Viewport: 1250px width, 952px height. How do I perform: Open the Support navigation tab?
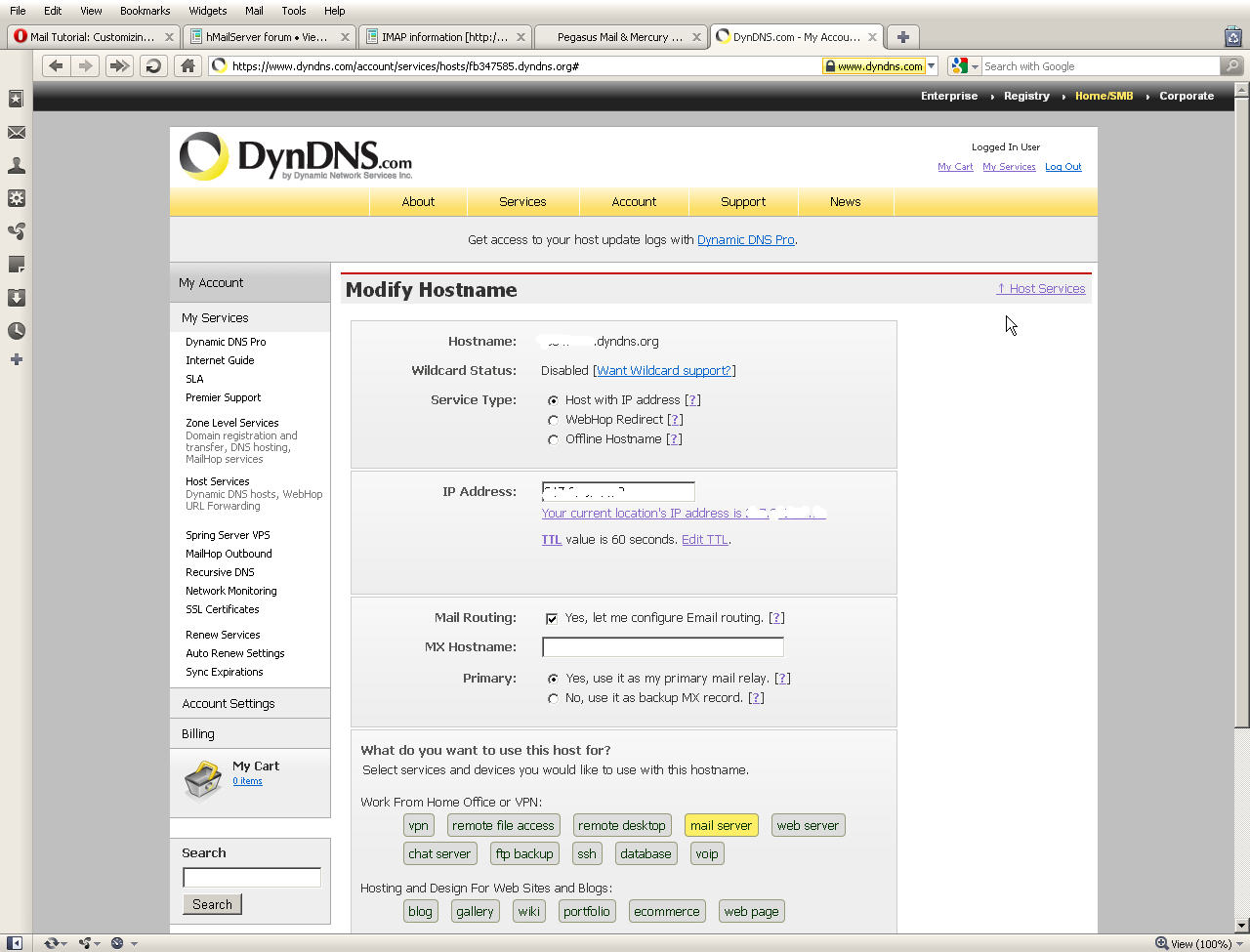(743, 201)
